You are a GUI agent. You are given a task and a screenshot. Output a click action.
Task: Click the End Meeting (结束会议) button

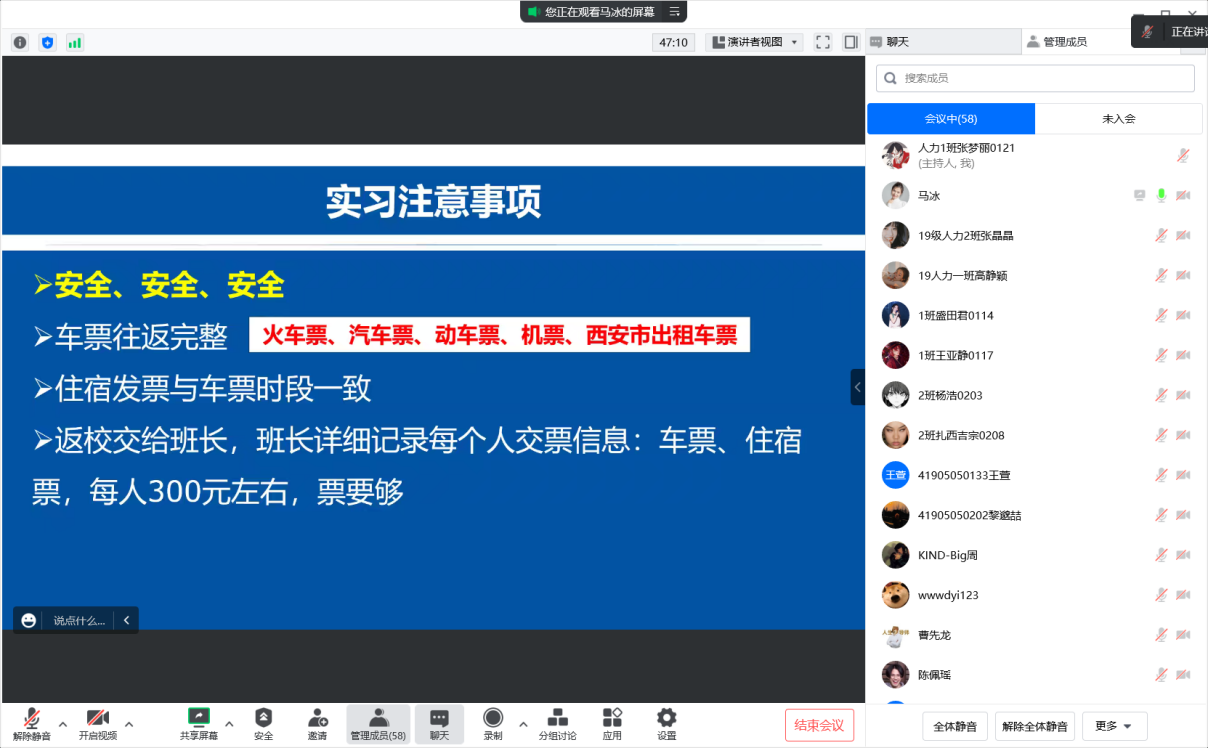tap(819, 725)
